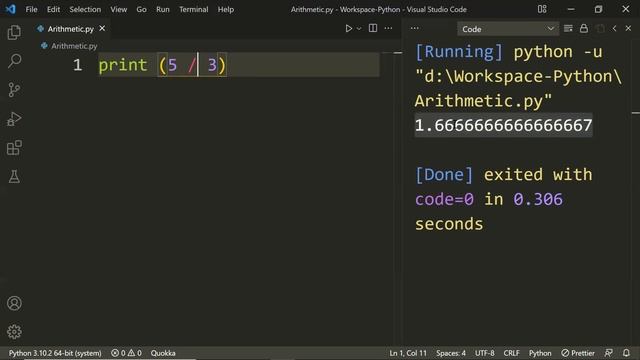The width and height of the screenshot is (640, 360).
Task: Open the Code output channel dropdown
Action: tap(508, 29)
